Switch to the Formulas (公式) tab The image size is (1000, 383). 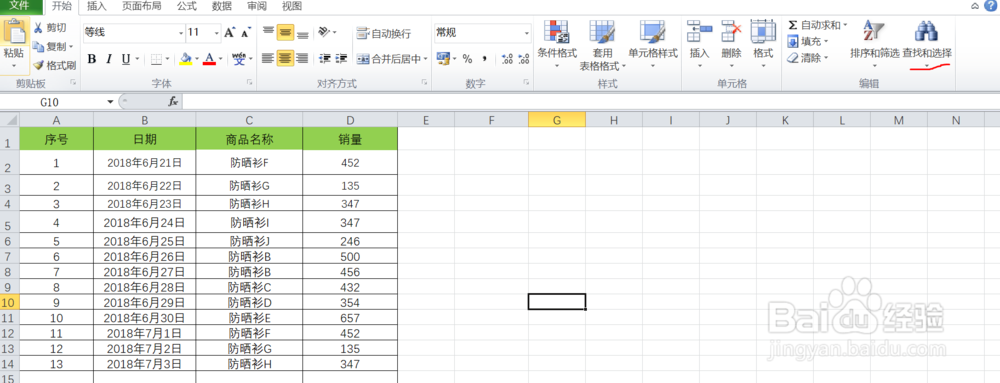pos(187,6)
